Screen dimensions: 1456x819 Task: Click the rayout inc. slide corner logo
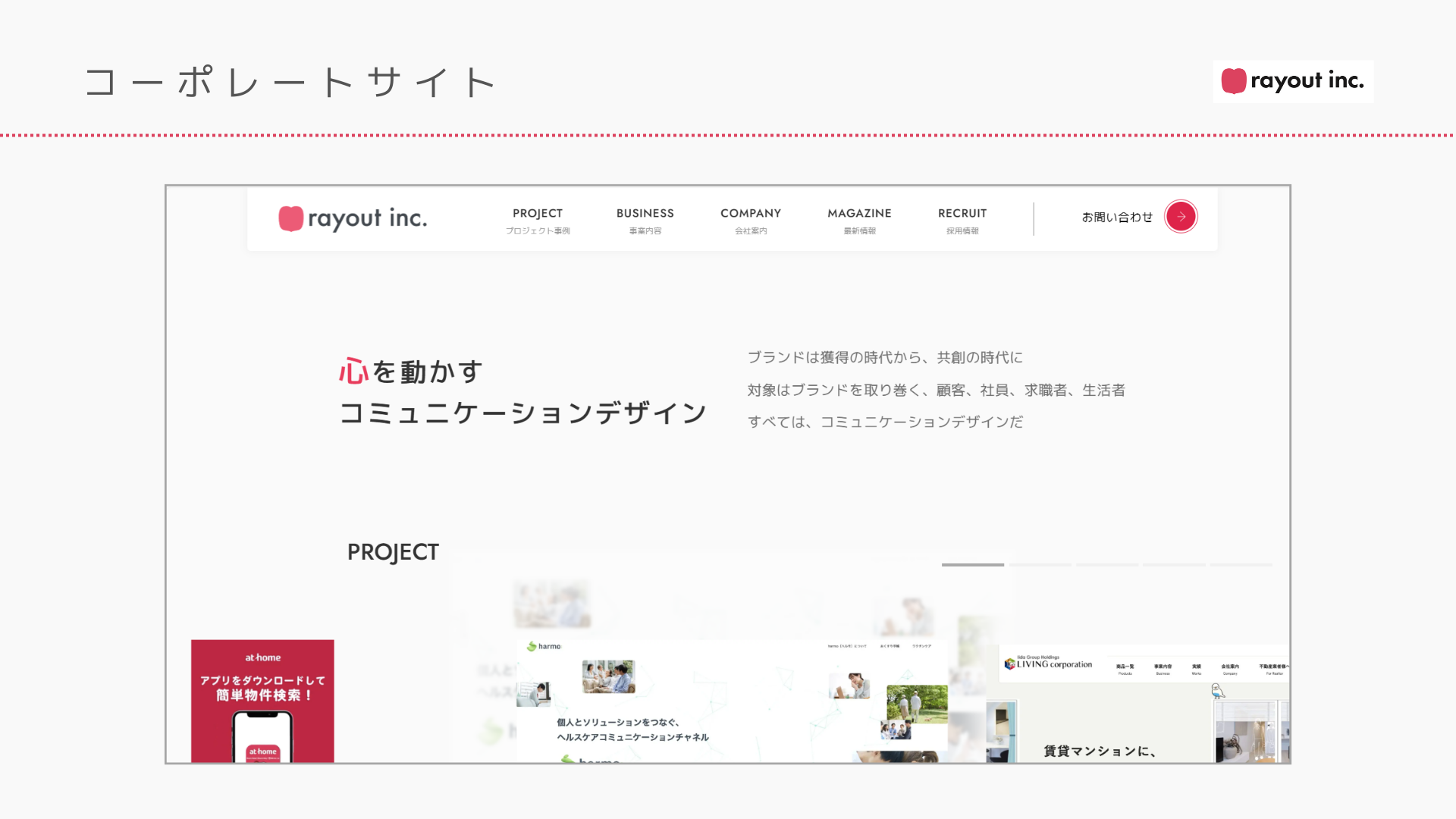[1293, 81]
